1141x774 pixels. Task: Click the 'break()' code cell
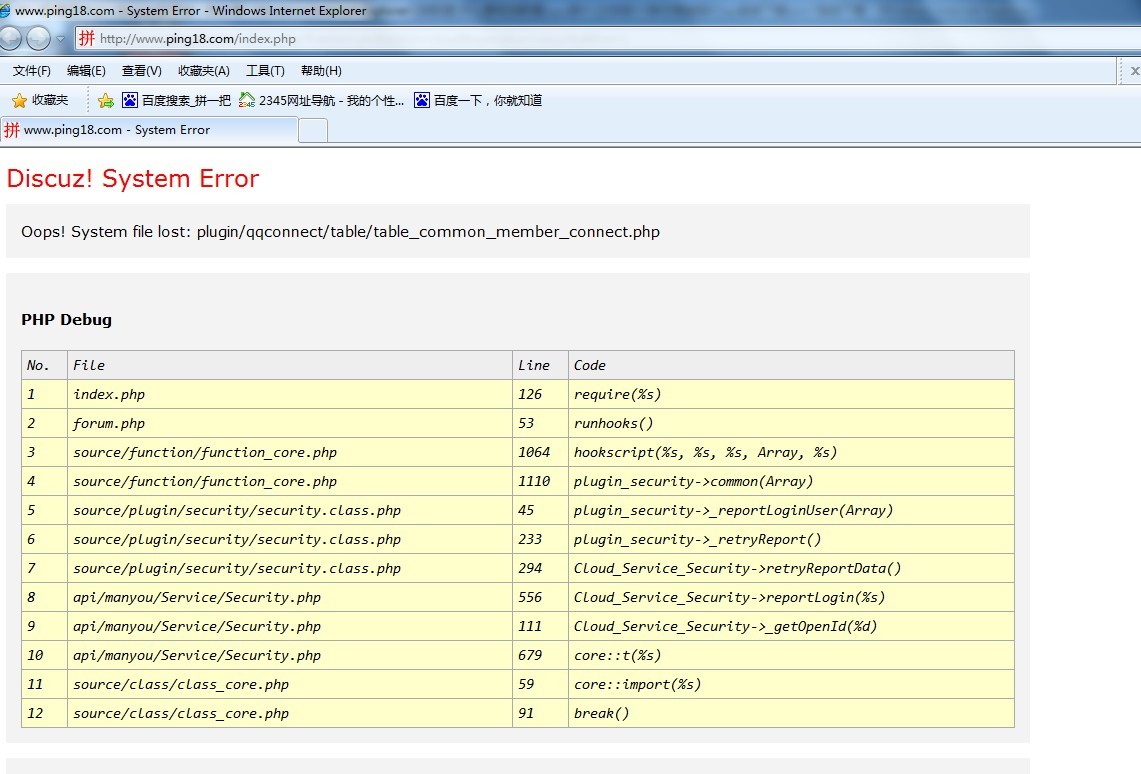(791, 714)
